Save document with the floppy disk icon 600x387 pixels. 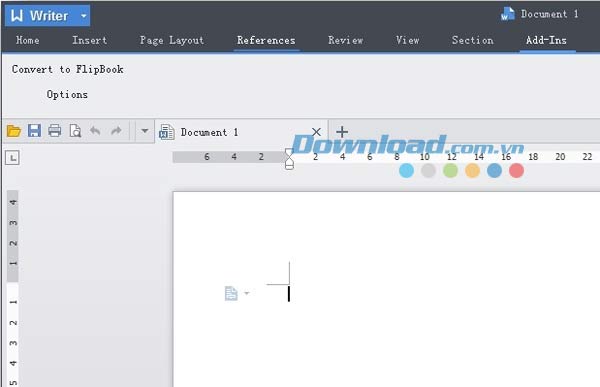[34, 131]
